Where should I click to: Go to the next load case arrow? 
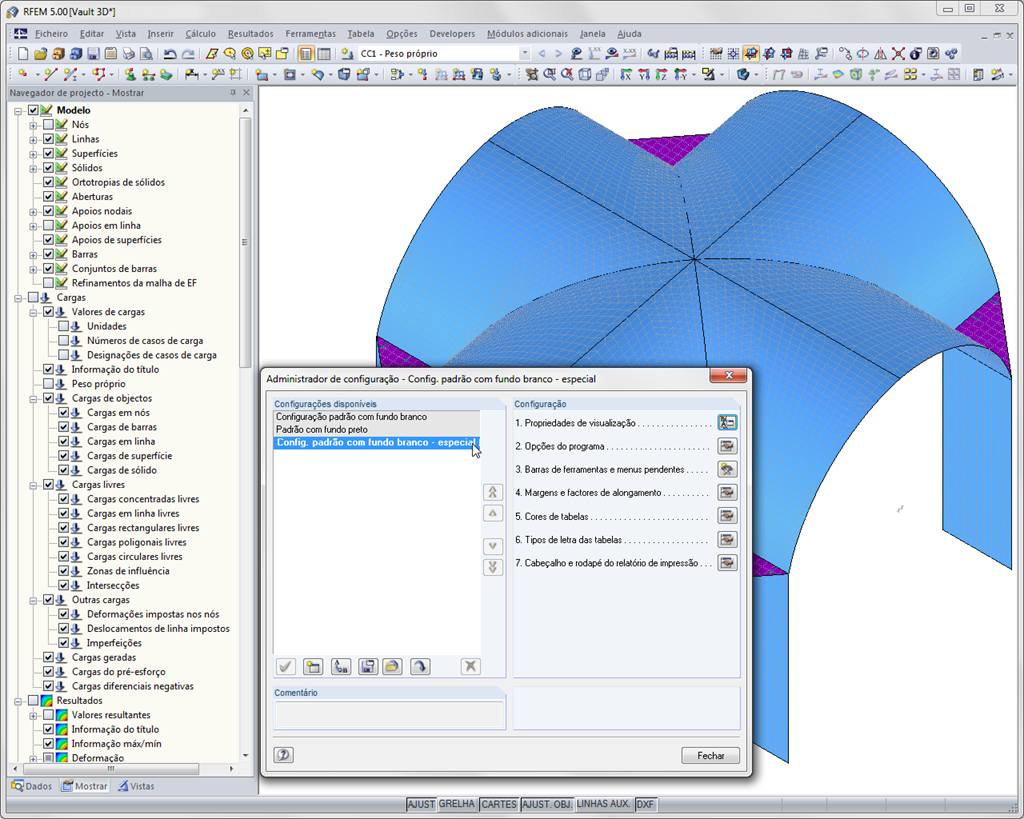tap(558, 54)
